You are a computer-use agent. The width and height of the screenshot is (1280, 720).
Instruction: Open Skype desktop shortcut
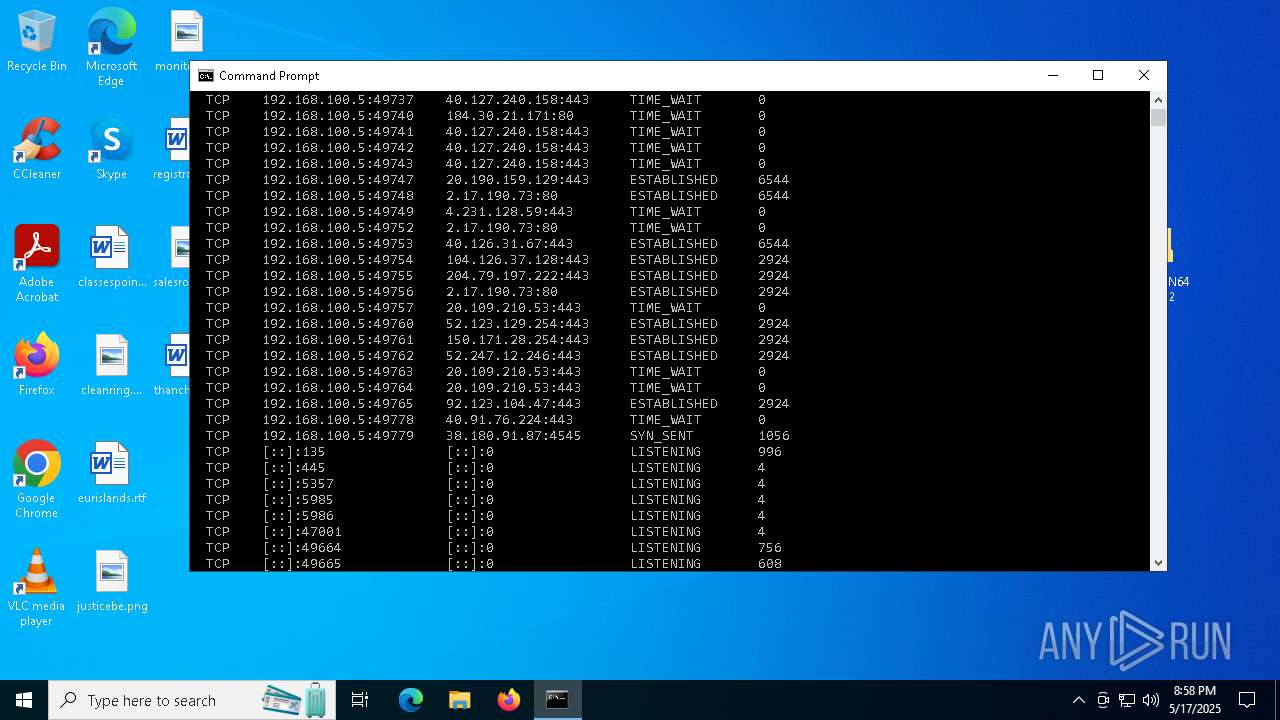(x=111, y=150)
